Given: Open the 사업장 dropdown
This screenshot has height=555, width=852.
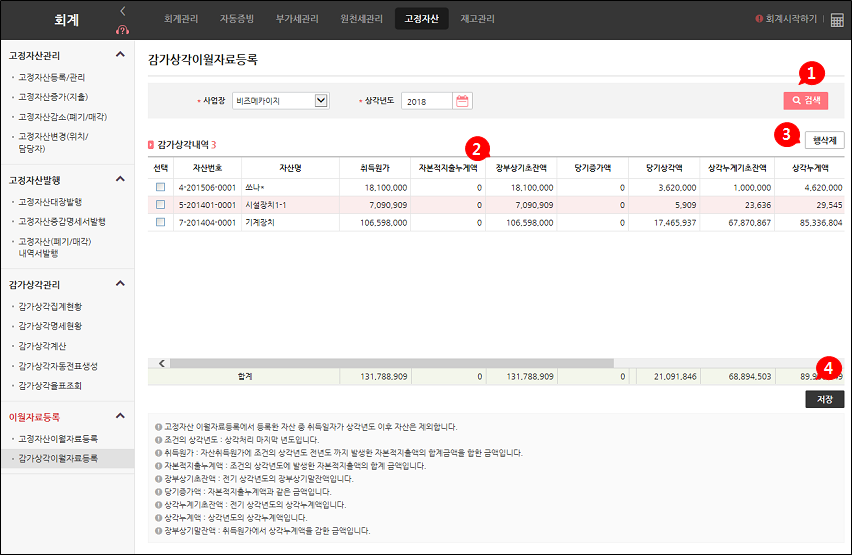Looking at the screenshot, I should coord(321,101).
